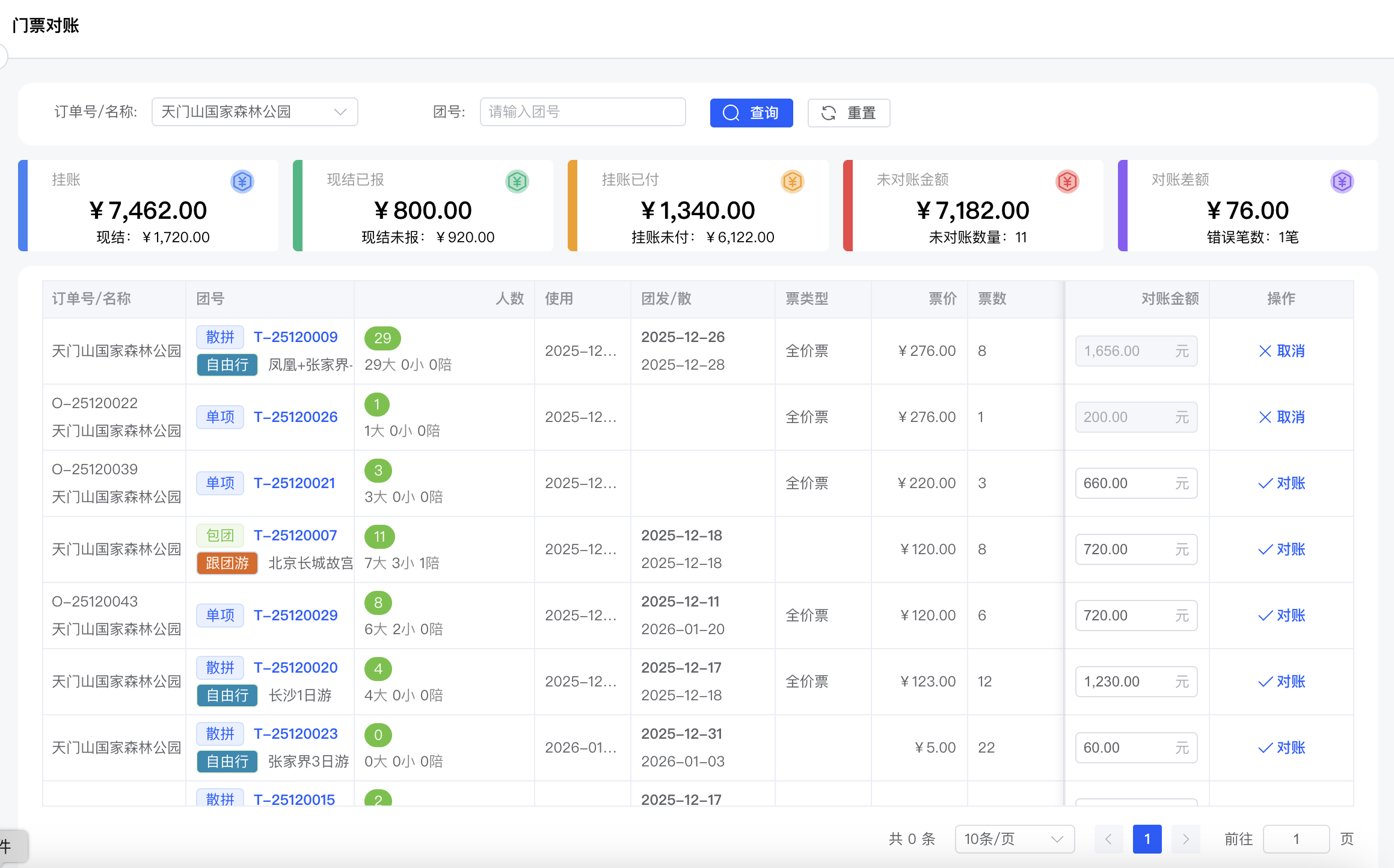The width and height of the screenshot is (1394, 868).
Task: Switch to page 1 in pagination
Action: (x=1147, y=839)
